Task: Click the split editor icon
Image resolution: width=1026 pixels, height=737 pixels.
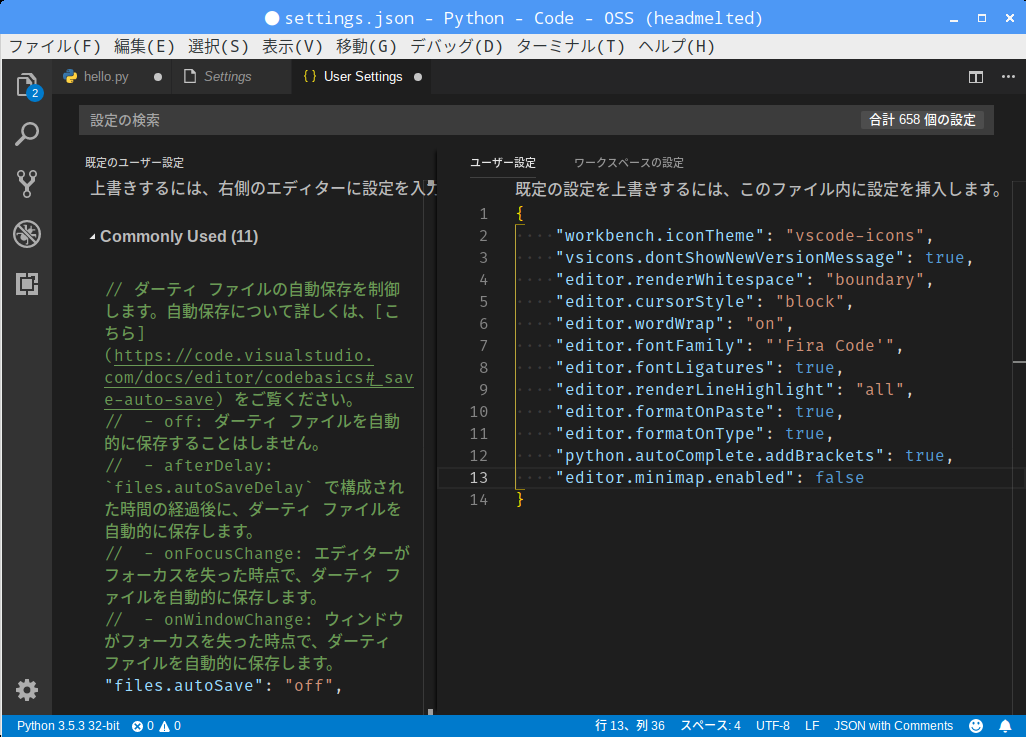Action: [x=976, y=77]
